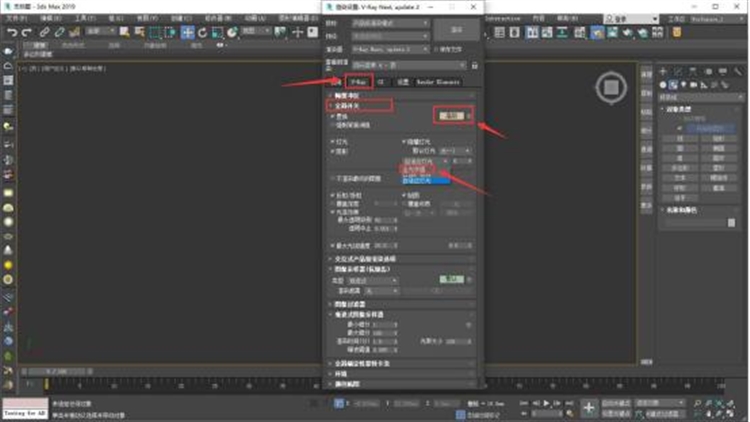Toggle the 不渲染最终图像 checkbox
Viewport: 750px width, 422px height.
tap(332, 178)
